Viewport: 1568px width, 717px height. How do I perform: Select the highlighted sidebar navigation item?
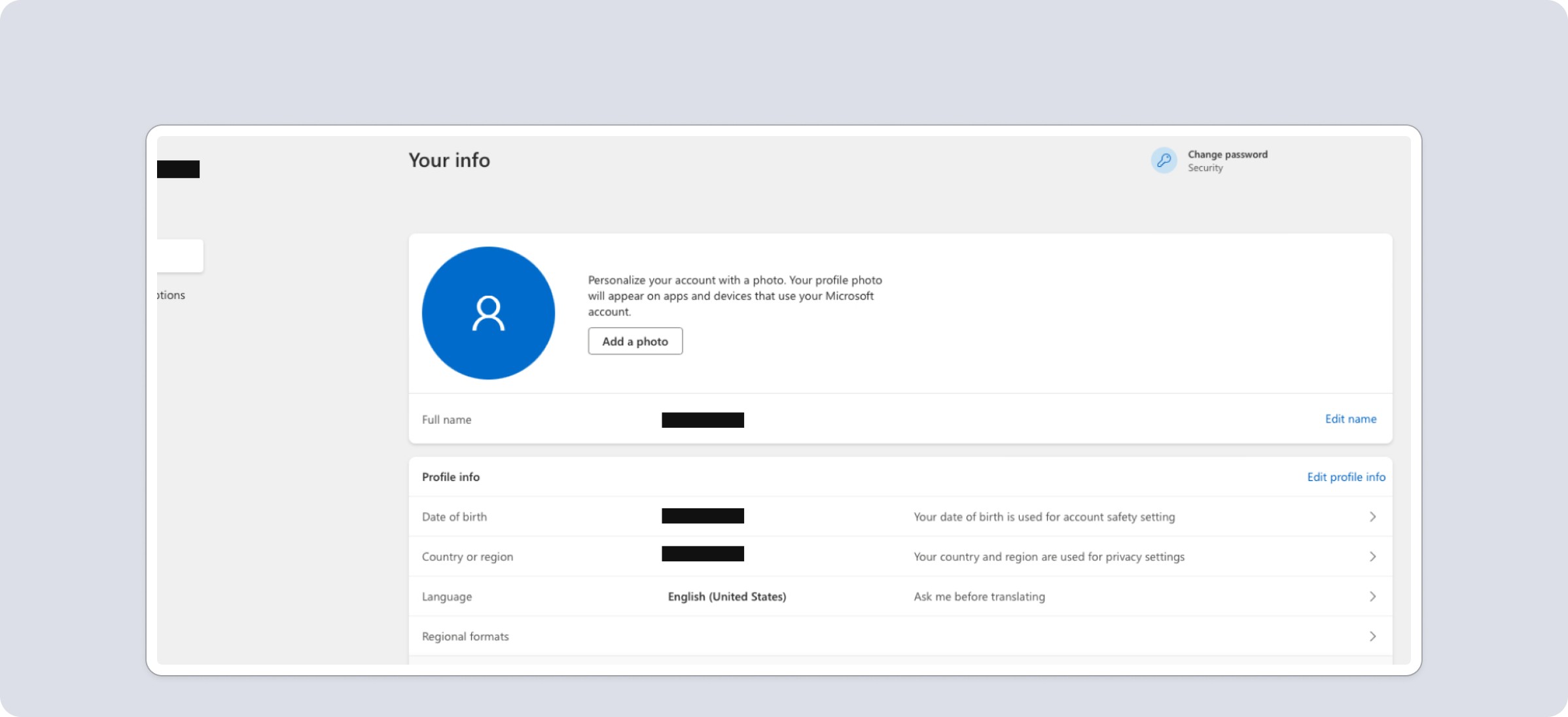[x=180, y=256]
